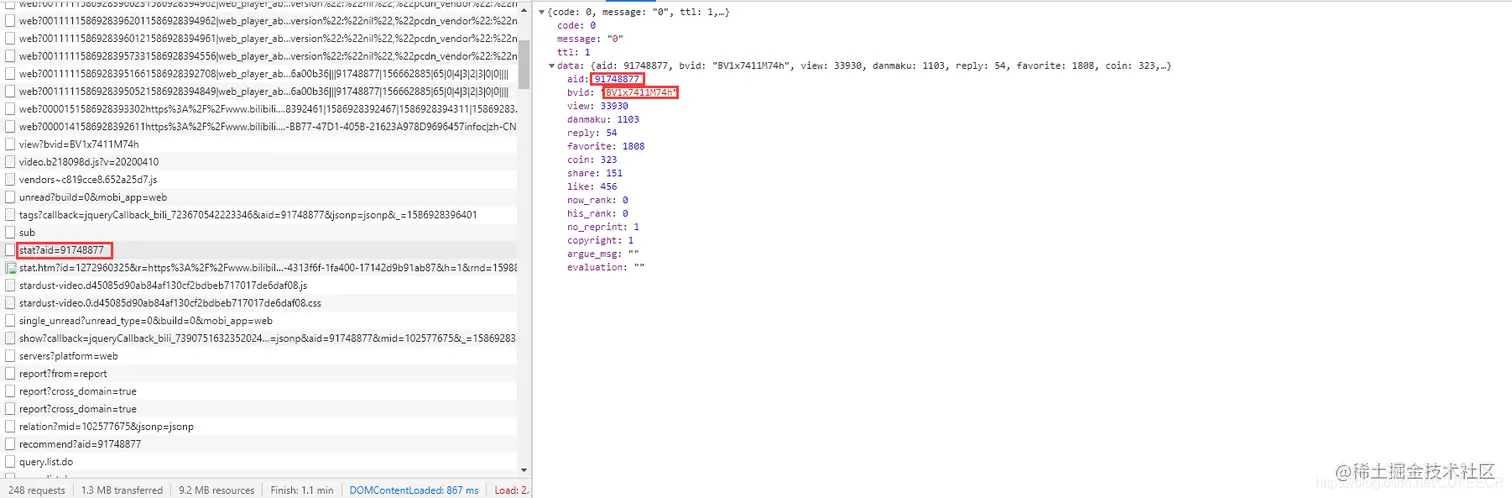Click the 9.2 MB resources status entry
Image resolution: width=1512 pixels, height=498 pixels.
(x=217, y=490)
